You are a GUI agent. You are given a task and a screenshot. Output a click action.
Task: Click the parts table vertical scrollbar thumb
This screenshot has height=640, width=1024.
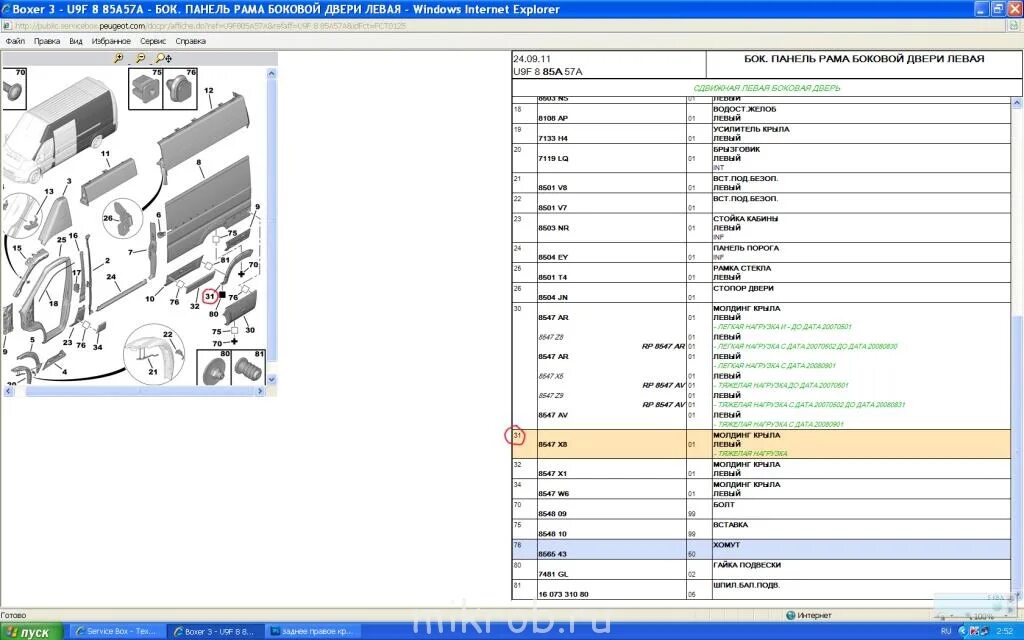pos(1017,451)
